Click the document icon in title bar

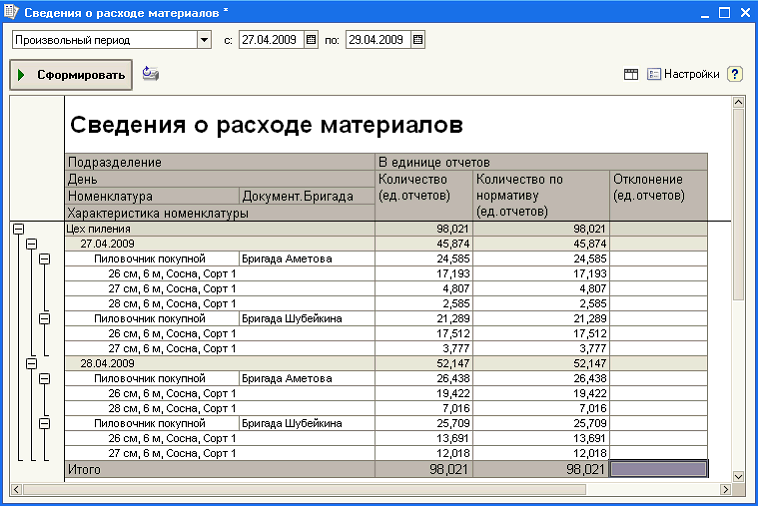[11, 12]
